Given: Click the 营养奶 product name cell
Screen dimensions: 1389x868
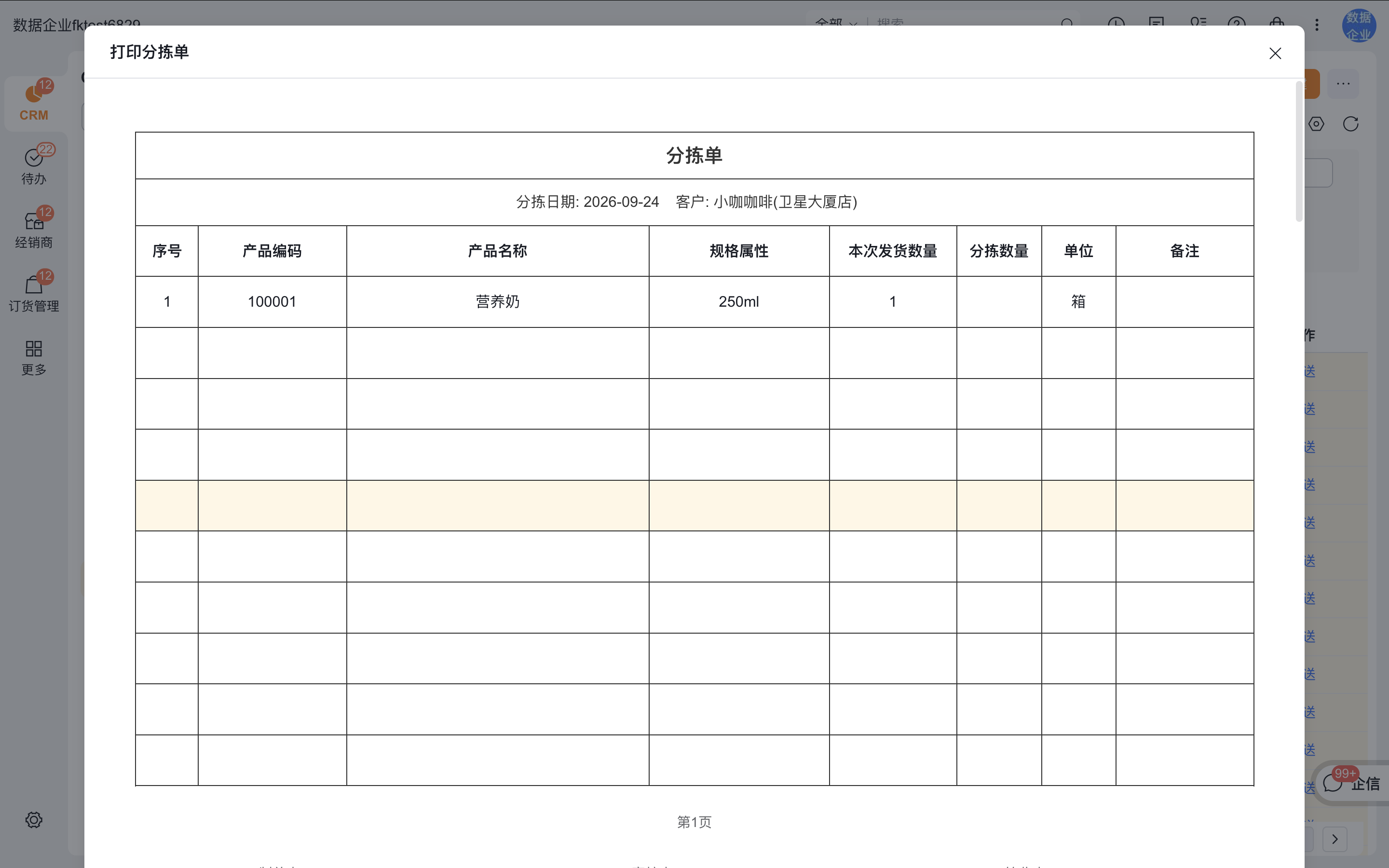Looking at the screenshot, I should (498, 302).
